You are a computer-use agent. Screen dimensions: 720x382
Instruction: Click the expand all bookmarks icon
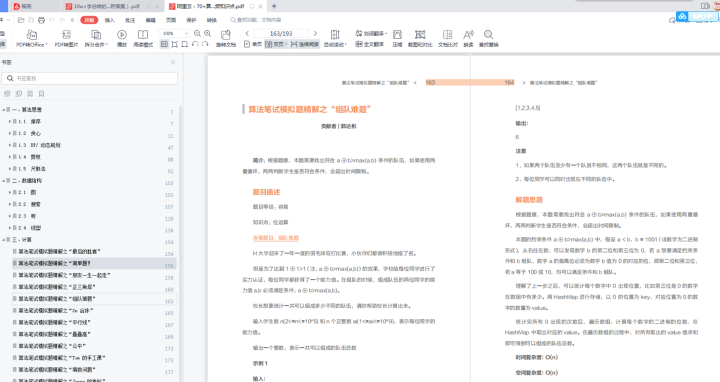(x=7, y=94)
